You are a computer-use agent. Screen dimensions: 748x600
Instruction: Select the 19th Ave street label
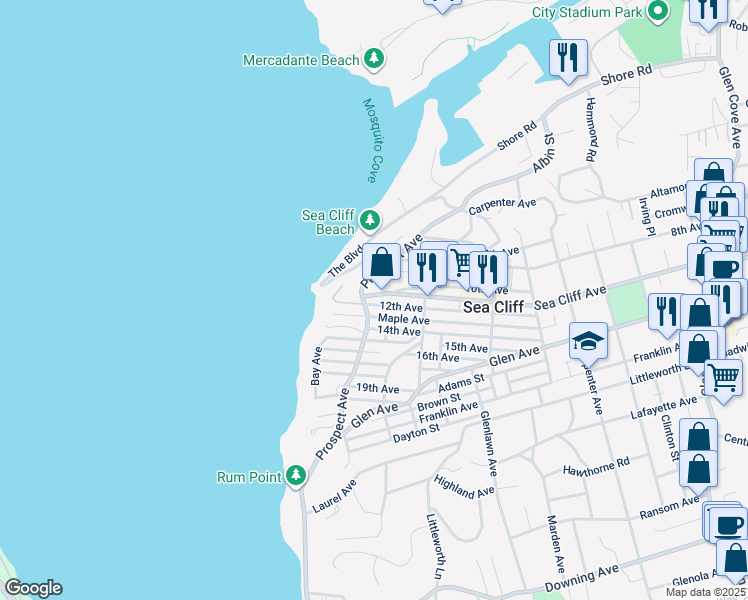click(378, 388)
